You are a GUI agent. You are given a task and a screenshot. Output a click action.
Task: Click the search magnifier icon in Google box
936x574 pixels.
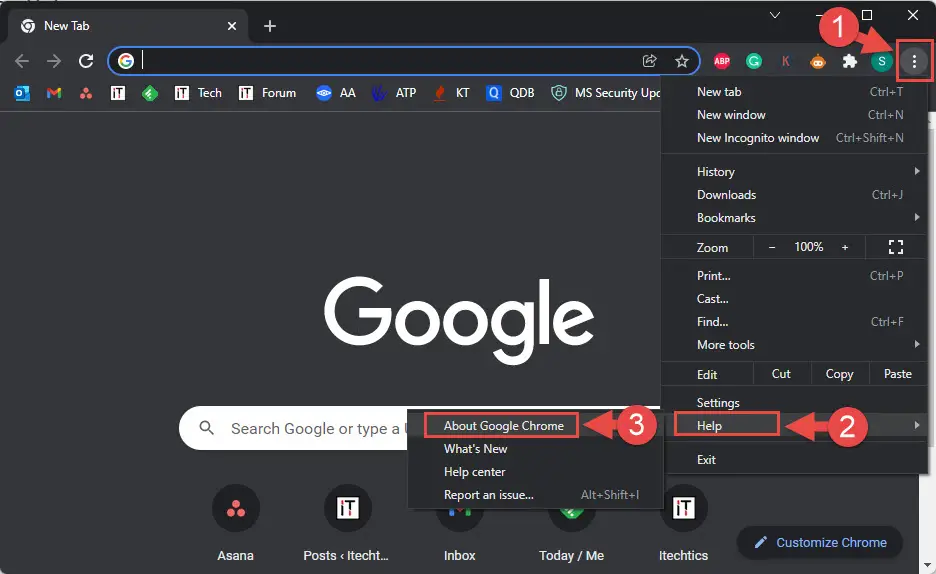(207, 428)
